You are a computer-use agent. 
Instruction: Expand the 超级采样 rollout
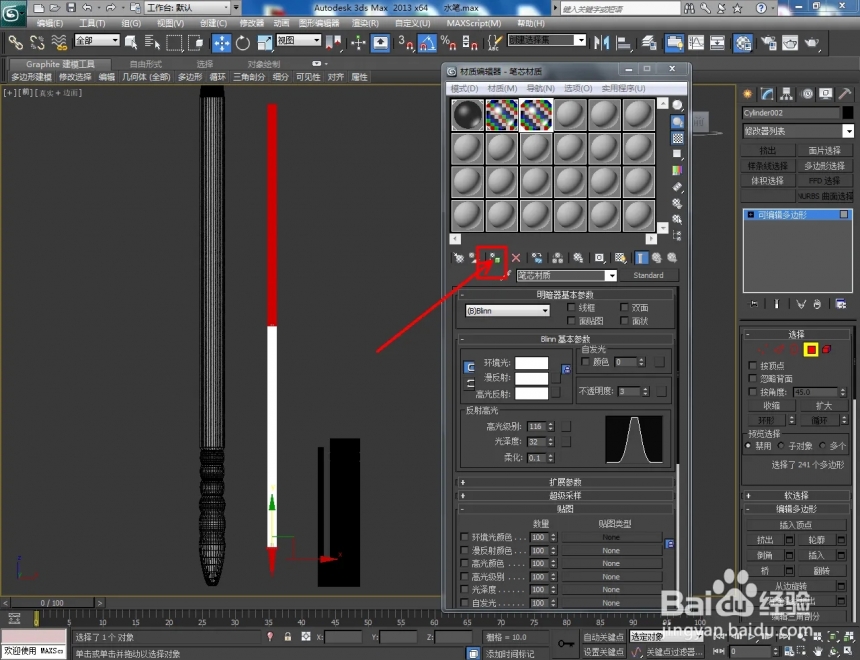click(565, 495)
